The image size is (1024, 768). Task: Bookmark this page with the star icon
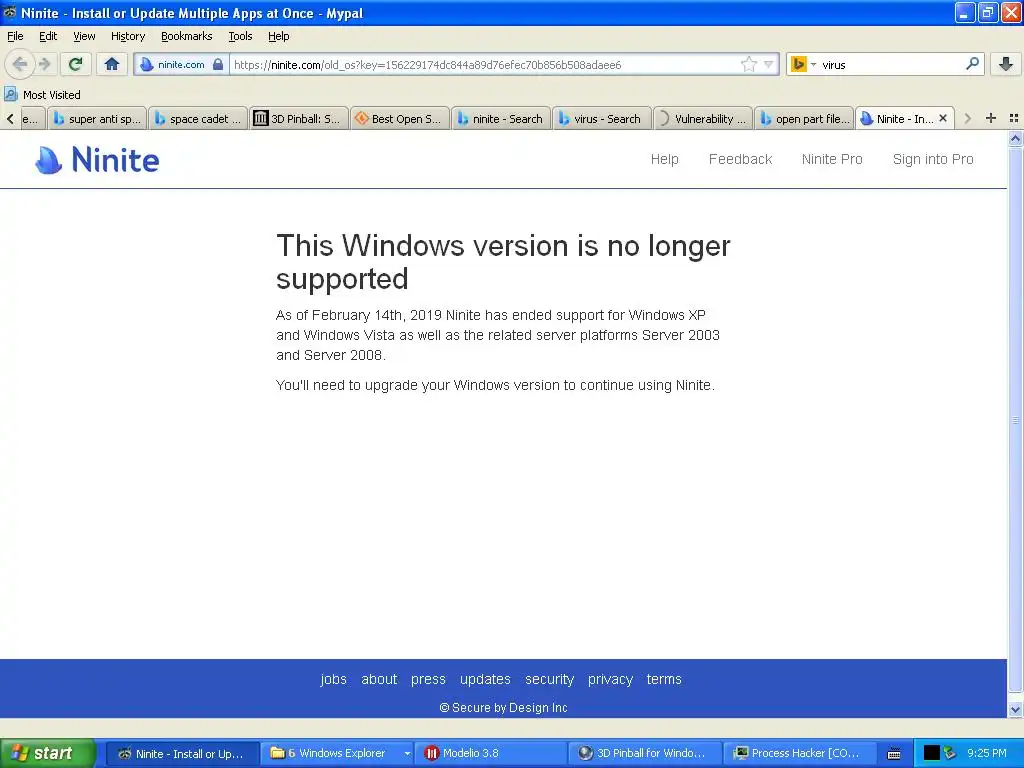coord(748,64)
